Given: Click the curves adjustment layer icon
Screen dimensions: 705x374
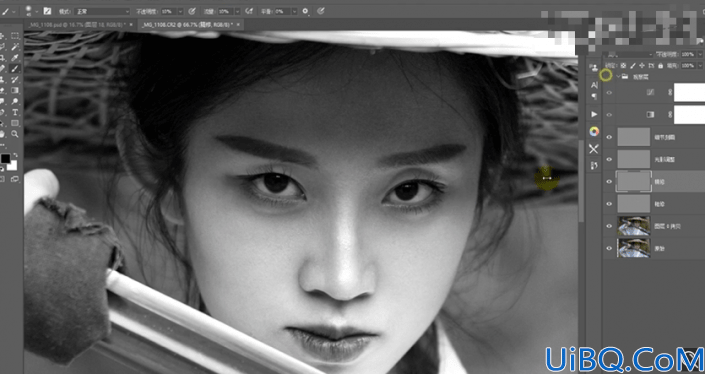Looking at the screenshot, I should pos(650,92).
